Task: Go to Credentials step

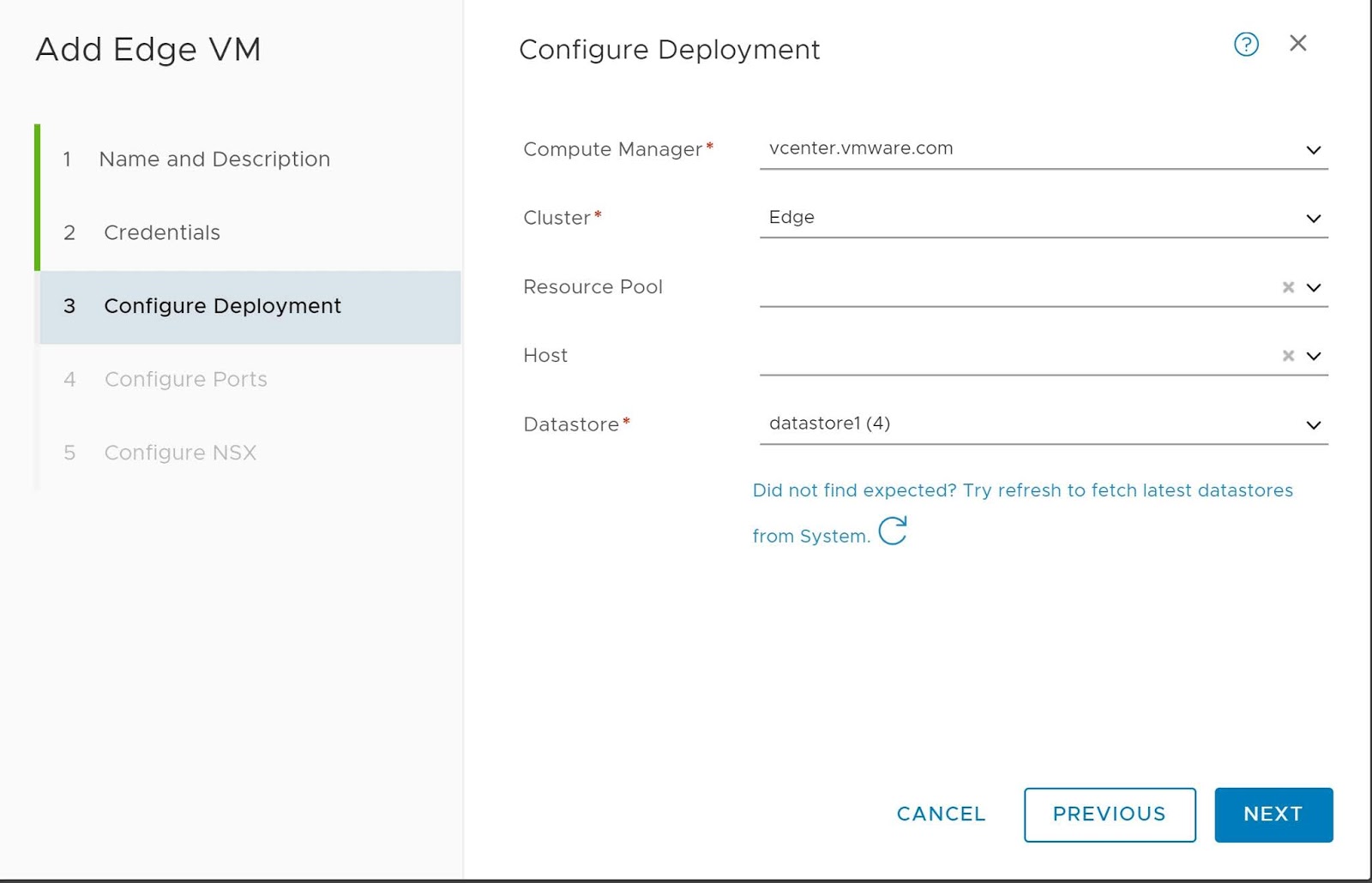Action: (162, 233)
